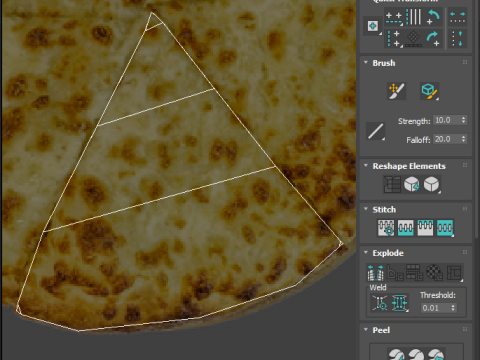Click the Align to Edge diamond-grid icon

(414, 39)
